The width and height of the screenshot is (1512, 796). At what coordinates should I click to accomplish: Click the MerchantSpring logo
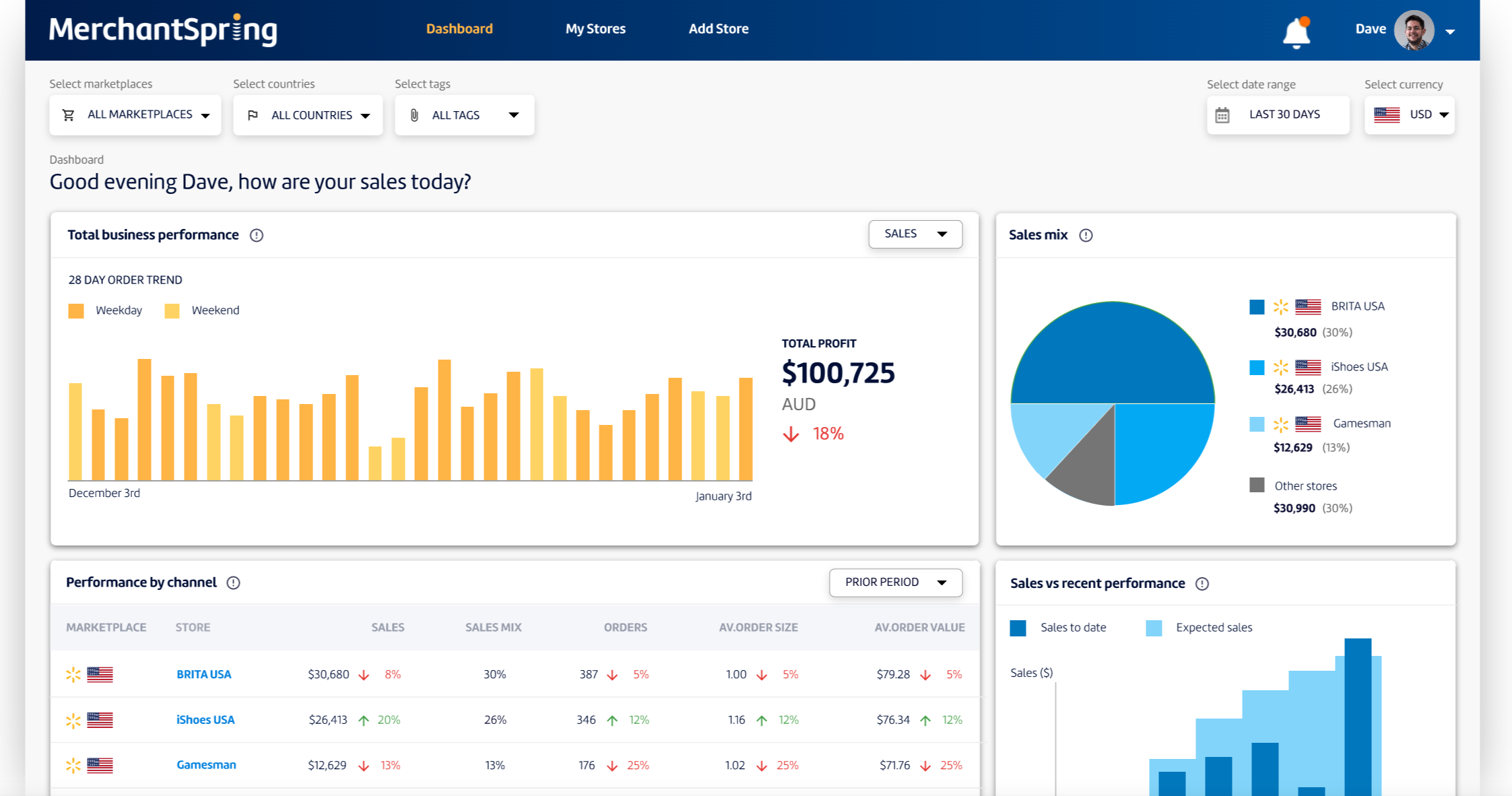163,30
